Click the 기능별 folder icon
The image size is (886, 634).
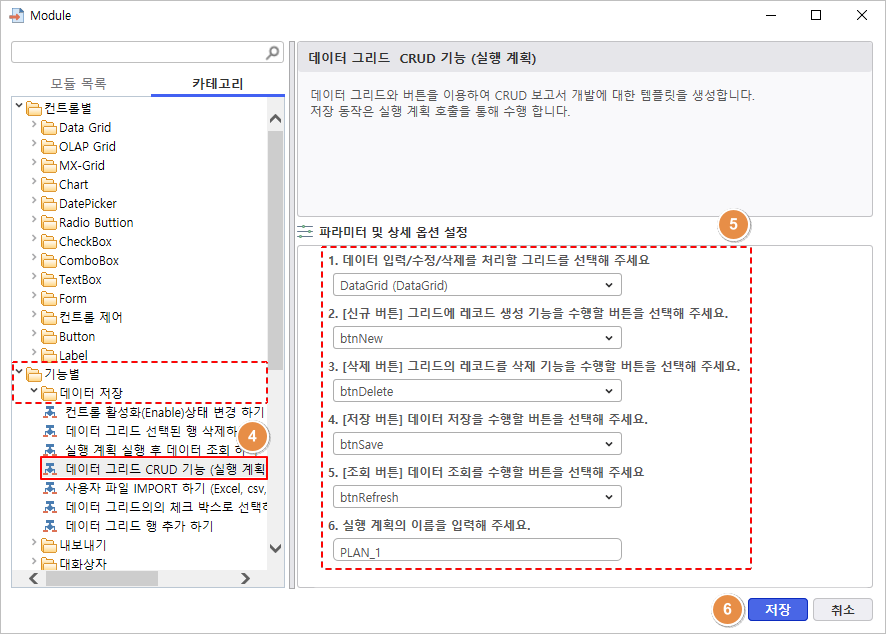34,374
